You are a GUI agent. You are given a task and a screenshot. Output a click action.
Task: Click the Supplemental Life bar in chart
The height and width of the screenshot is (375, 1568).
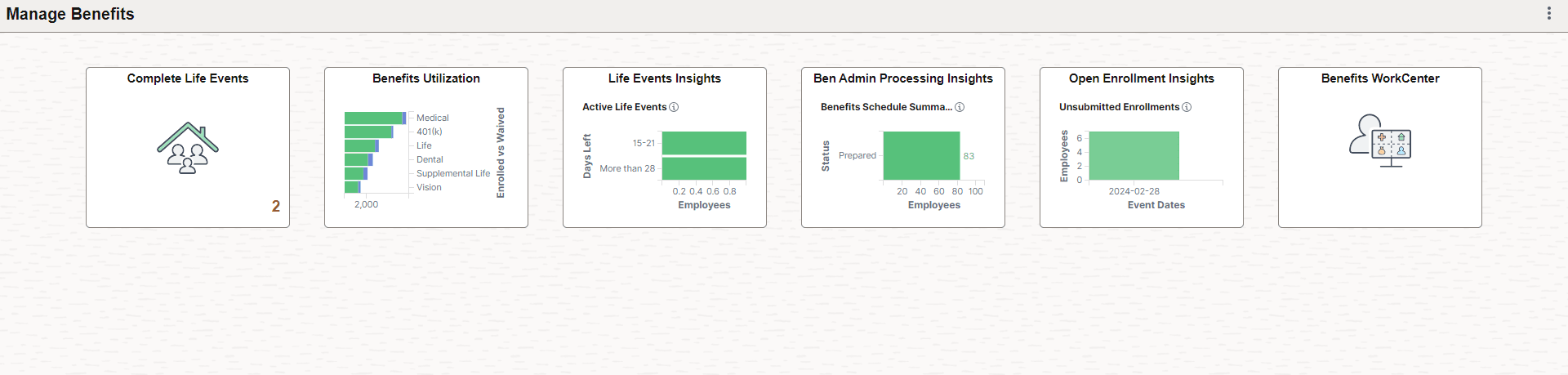[354, 173]
